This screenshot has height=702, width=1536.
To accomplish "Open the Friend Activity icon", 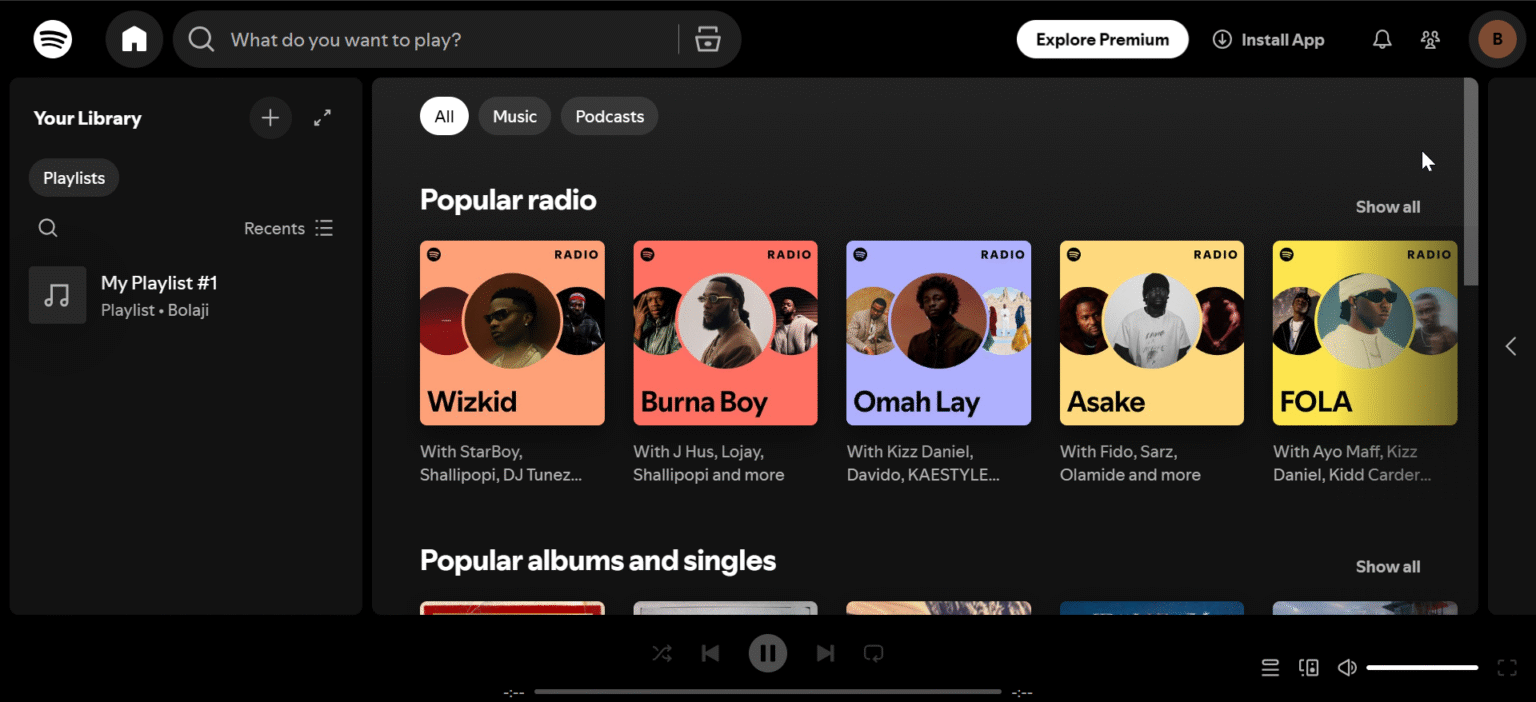I will coord(1430,40).
